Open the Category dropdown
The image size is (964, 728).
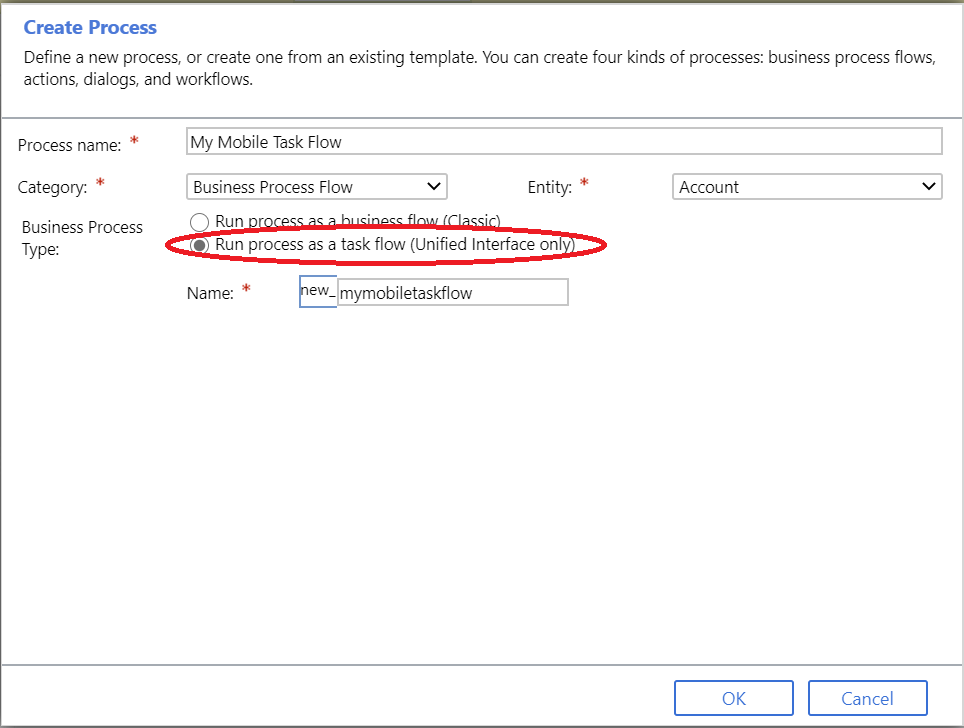point(317,187)
